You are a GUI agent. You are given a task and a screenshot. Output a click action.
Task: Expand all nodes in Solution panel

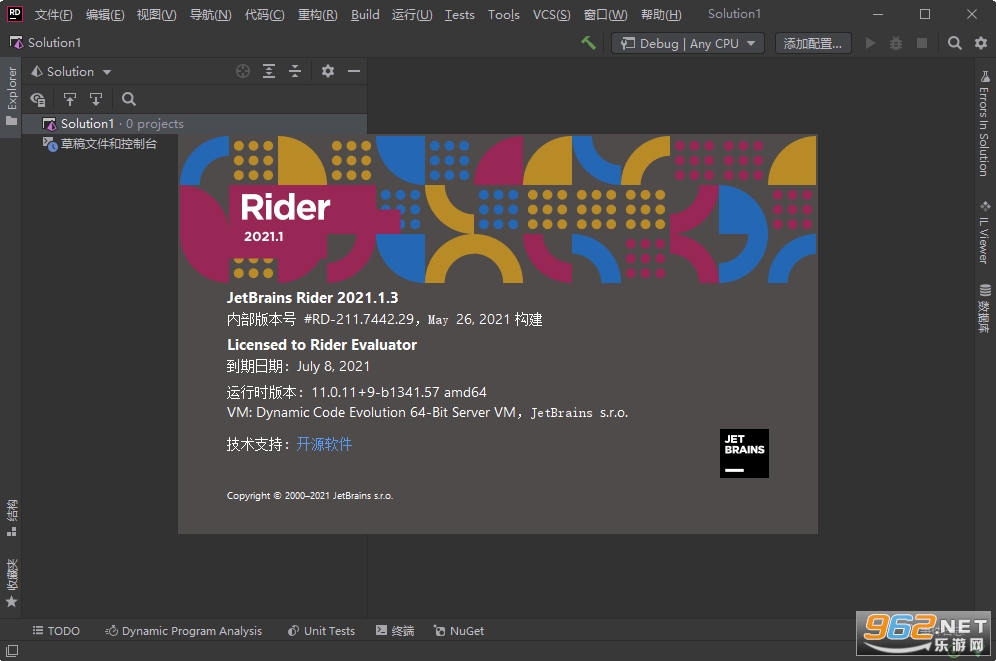[269, 71]
